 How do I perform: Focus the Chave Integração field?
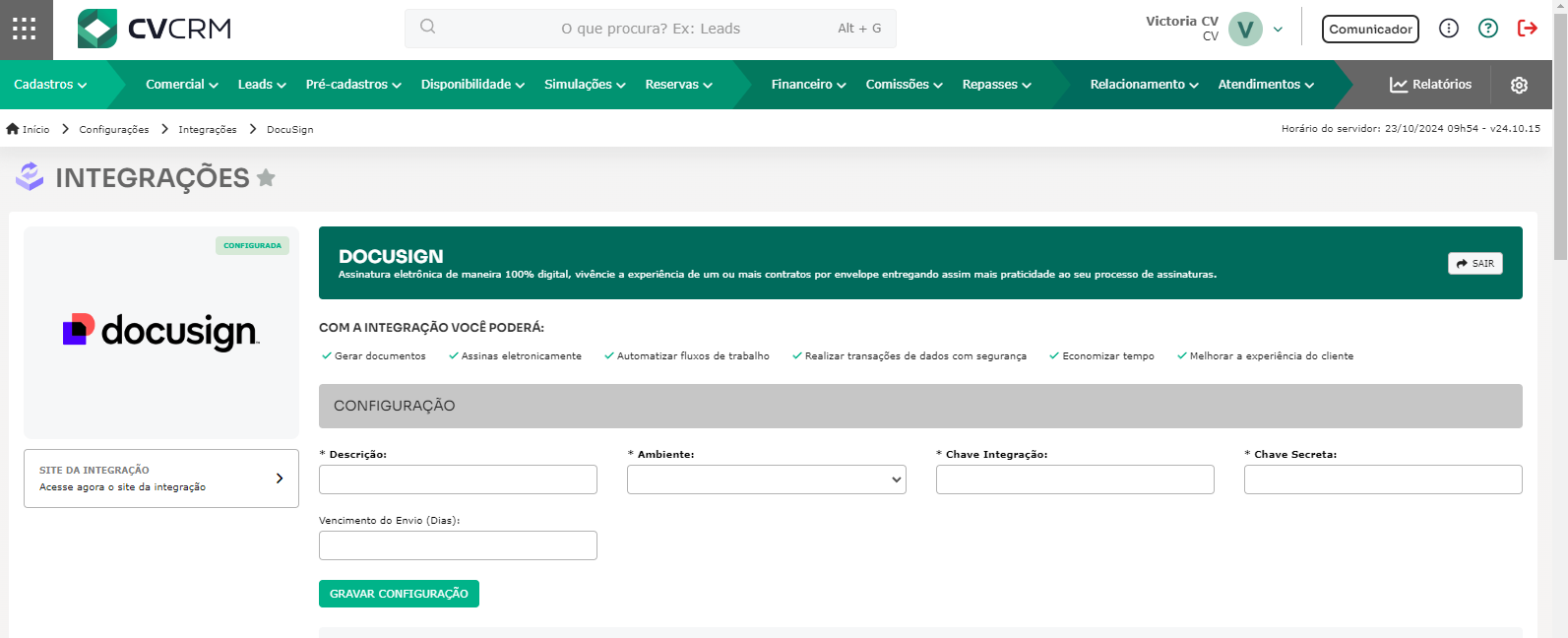(x=1075, y=479)
